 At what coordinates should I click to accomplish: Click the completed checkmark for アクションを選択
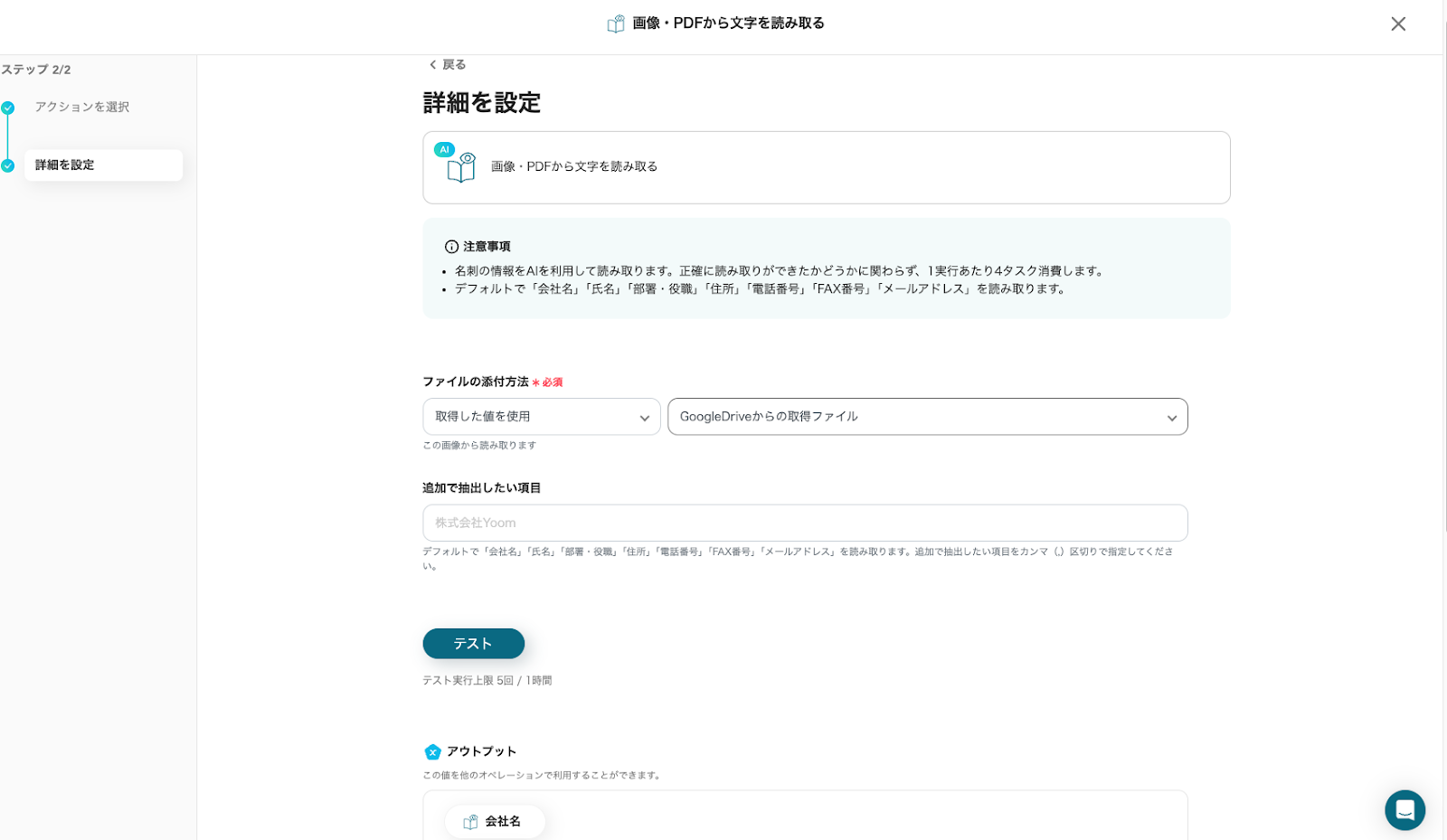click(x=8, y=108)
